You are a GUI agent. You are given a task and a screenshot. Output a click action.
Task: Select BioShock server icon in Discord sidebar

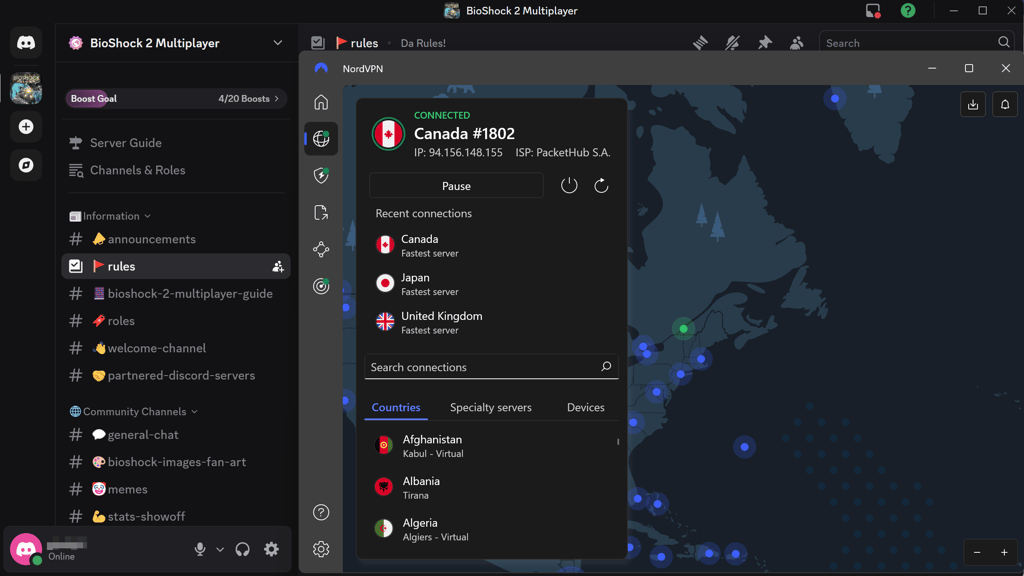pos(26,88)
